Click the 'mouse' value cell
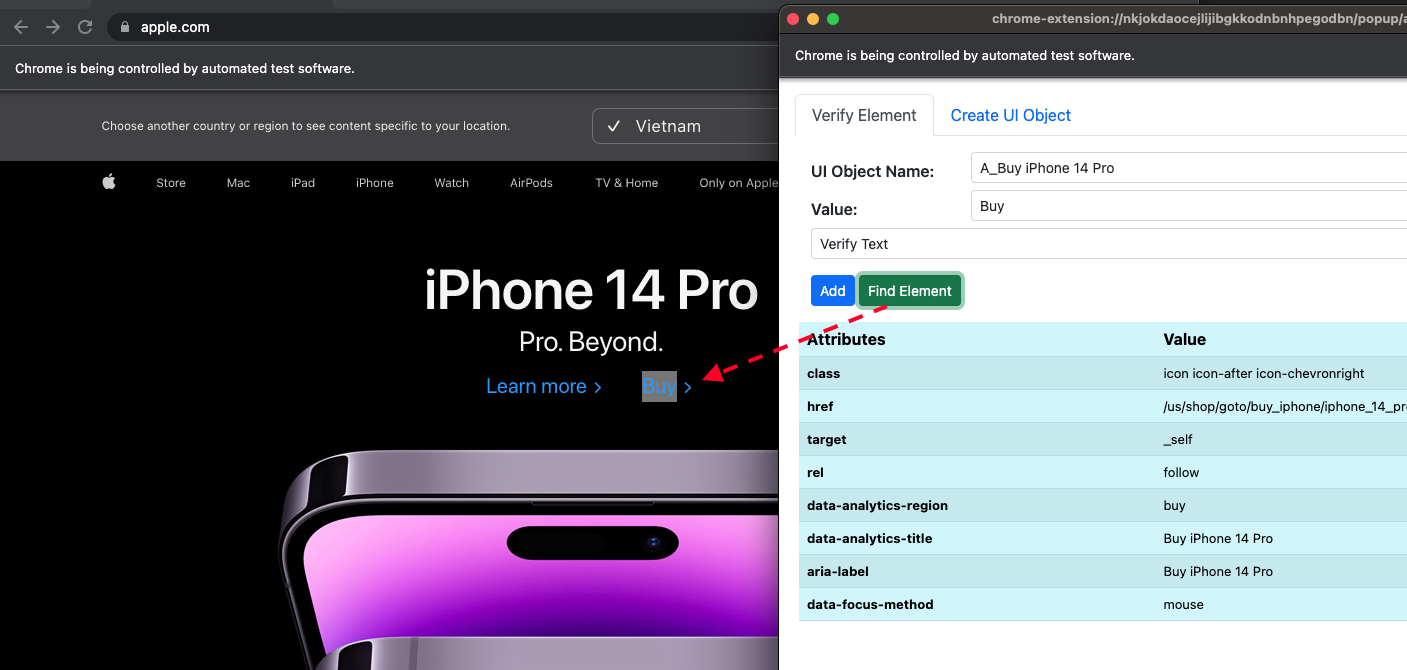 [1184, 604]
